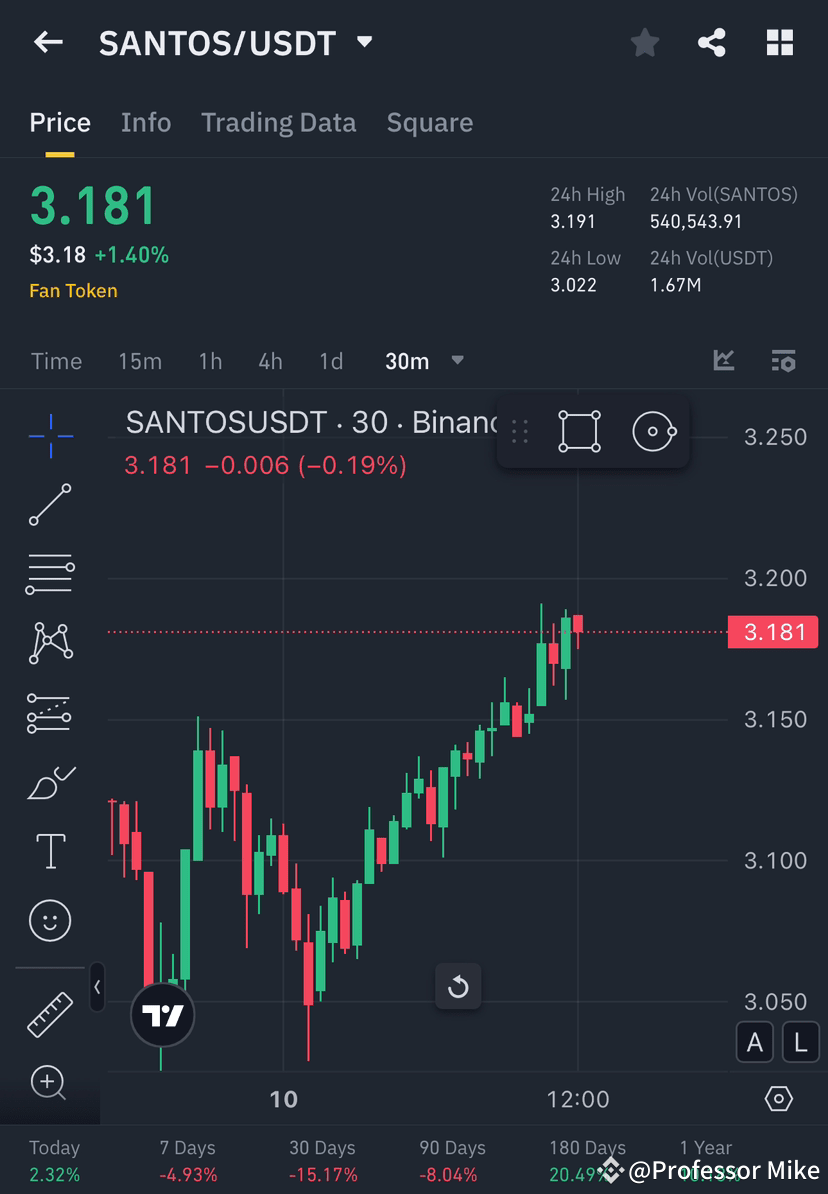Image resolution: width=828 pixels, height=1194 pixels.
Task: Collapse the drawing tools sidebar
Action: [x=97, y=988]
